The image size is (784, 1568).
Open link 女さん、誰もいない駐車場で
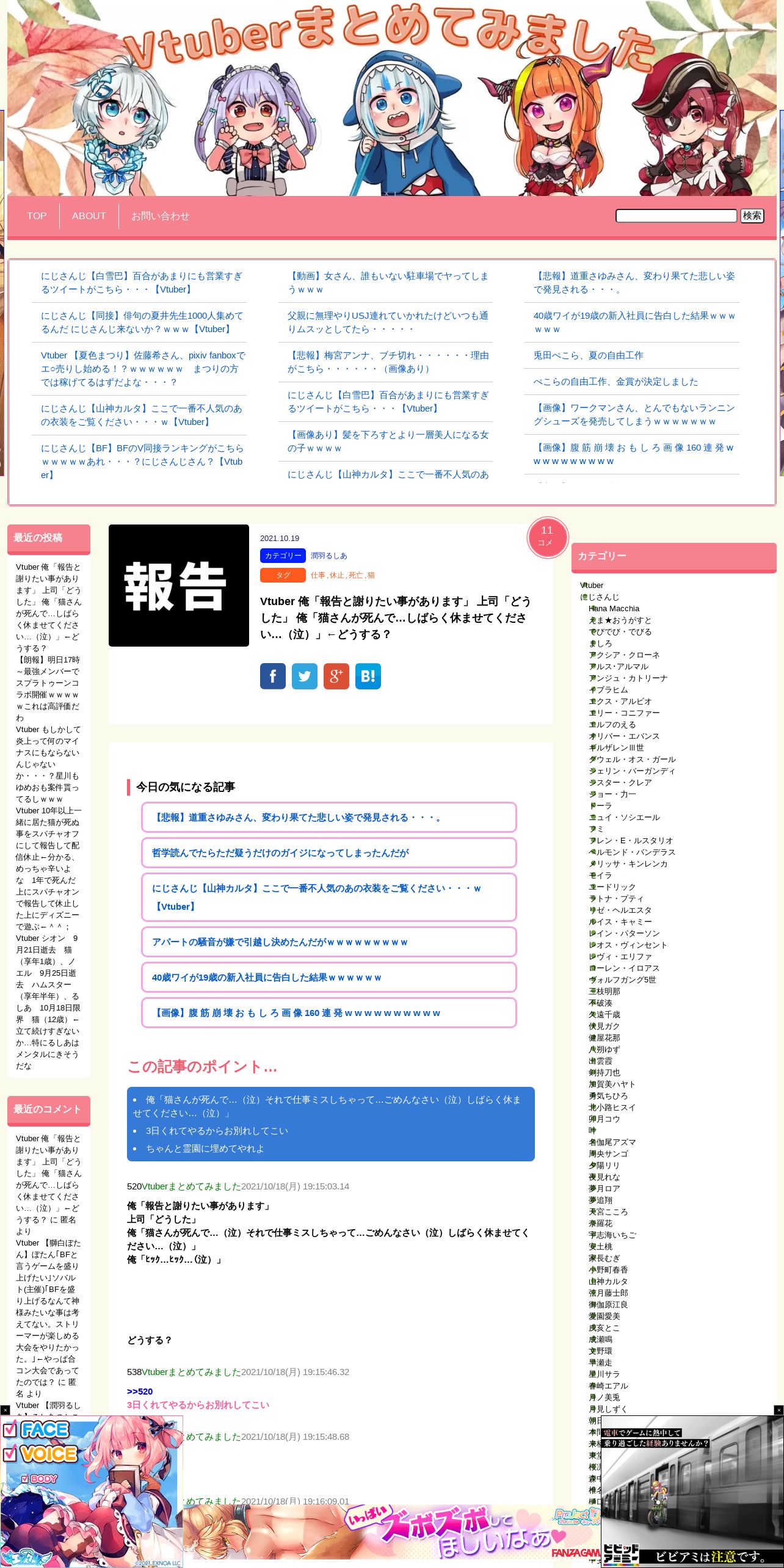[x=388, y=283]
